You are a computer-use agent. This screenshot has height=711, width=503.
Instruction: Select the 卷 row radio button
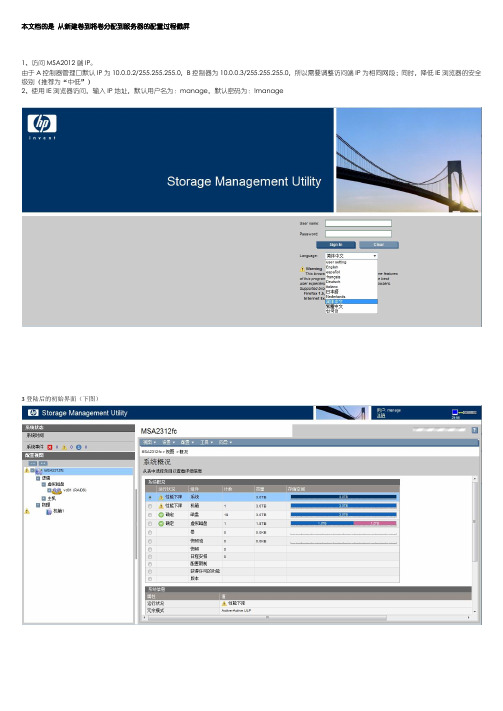(x=150, y=532)
